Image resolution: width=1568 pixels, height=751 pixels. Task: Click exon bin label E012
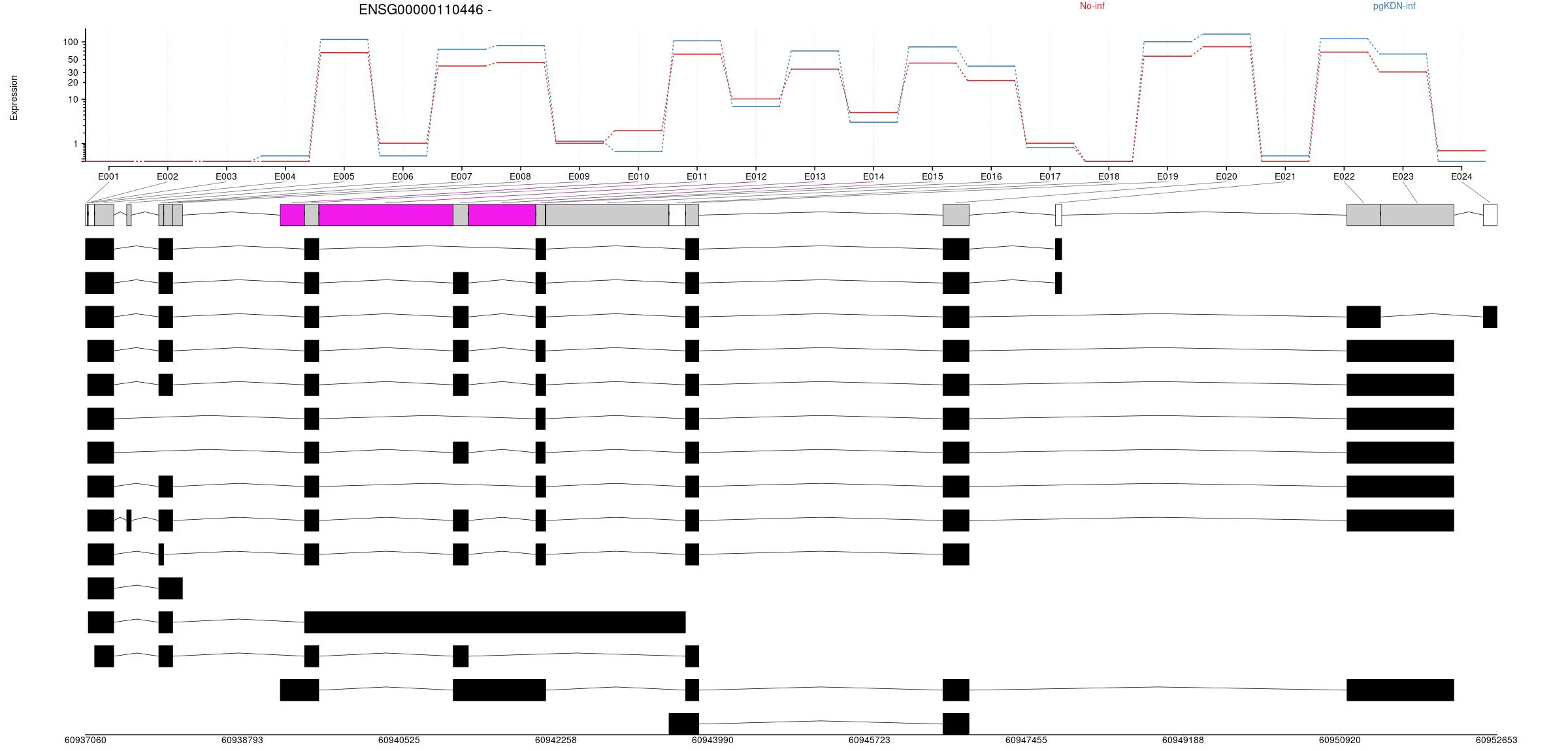(x=756, y=176)
